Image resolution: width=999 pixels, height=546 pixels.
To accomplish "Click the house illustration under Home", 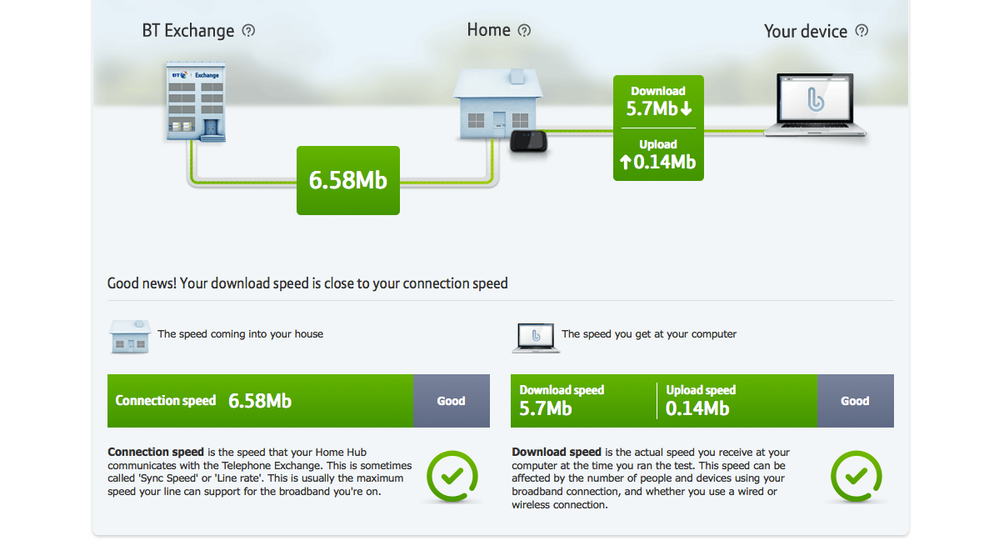I will point(497,104).
